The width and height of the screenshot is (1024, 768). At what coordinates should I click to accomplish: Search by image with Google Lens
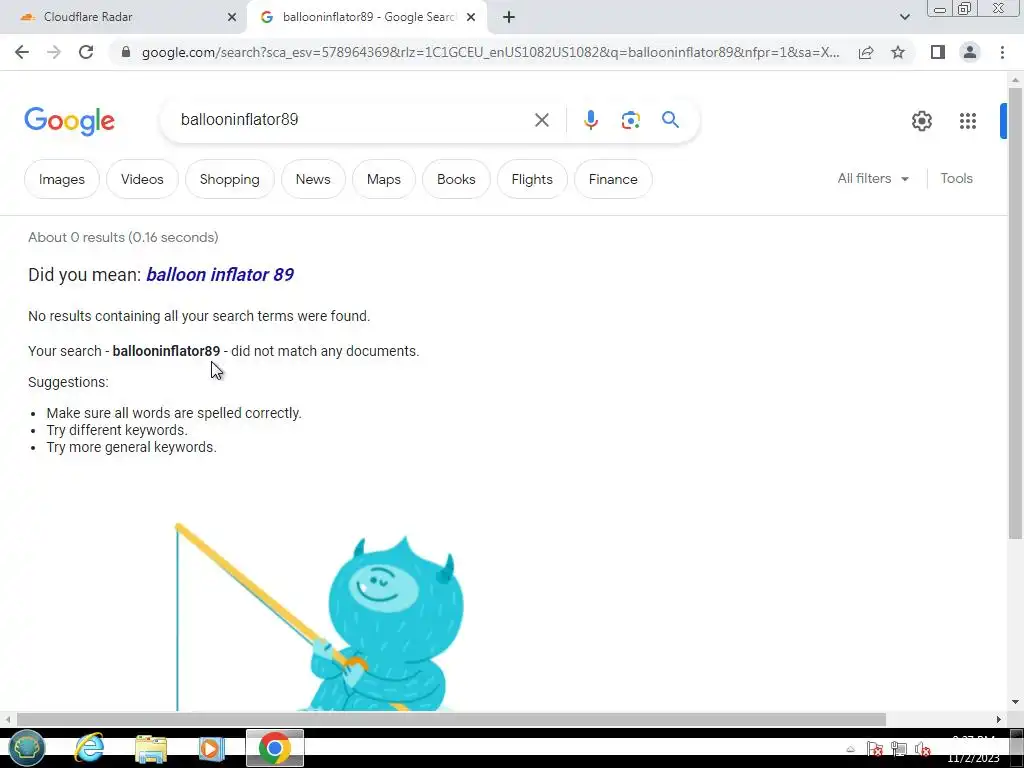click(x=630, y=120)
